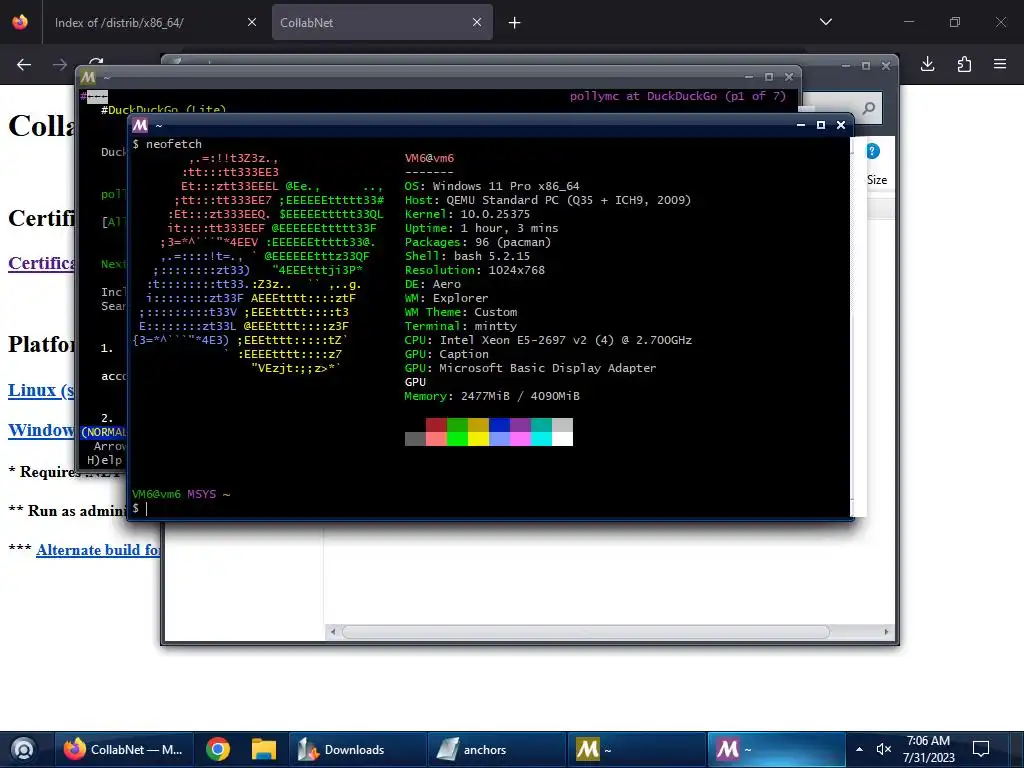Go forward in Firefox history
Screen dimensions: 1024x768
pyautogui.click(x=59, y=65)
